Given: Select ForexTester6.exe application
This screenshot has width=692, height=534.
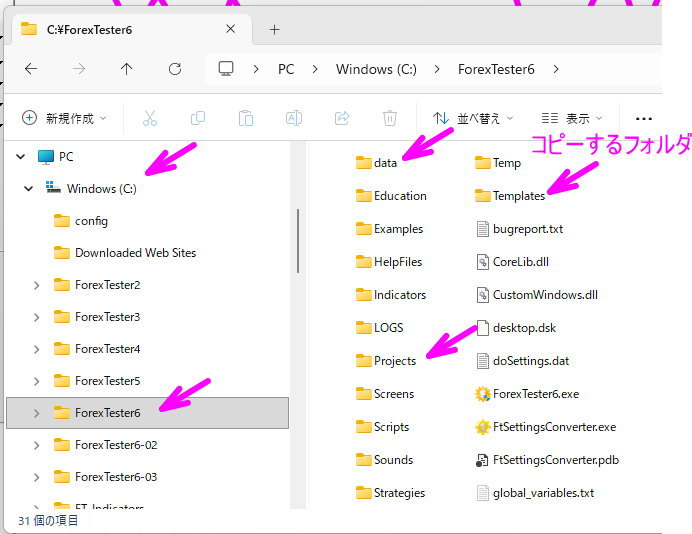Looking at the screenshot, I should pyautogui.click(x=527, y=394).
